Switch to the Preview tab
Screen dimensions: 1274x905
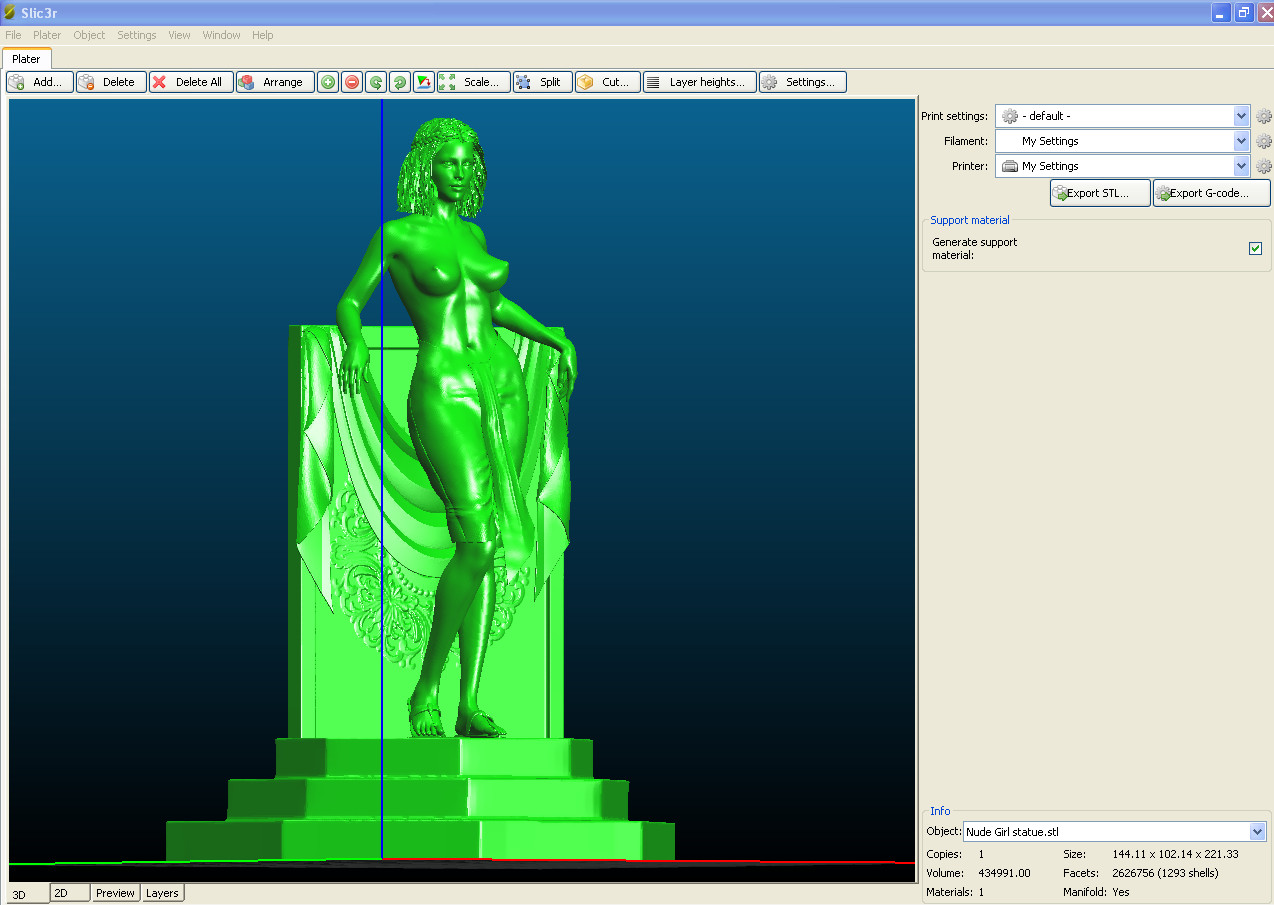pos(115,893)
